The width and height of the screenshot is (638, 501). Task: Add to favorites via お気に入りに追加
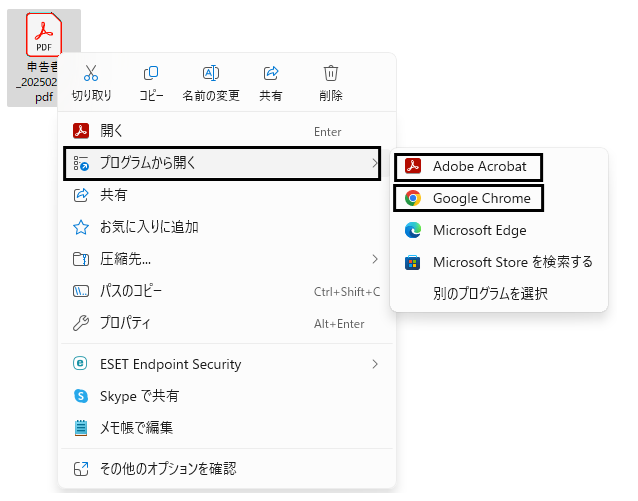(227, 227)
